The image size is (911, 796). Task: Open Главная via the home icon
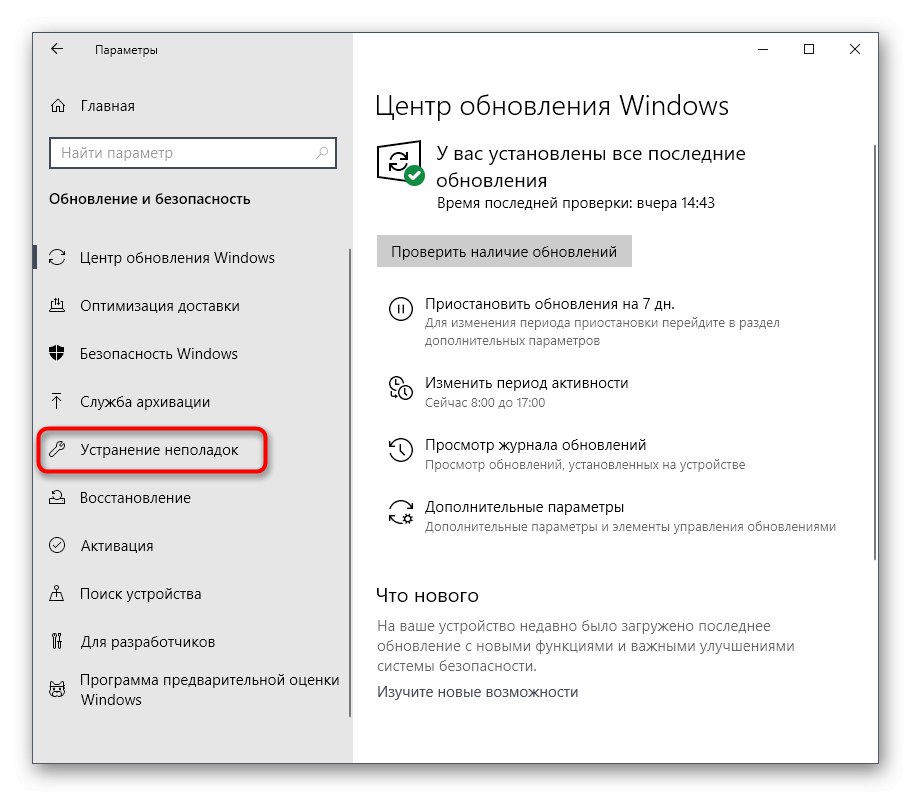click(x=58, y=105)
